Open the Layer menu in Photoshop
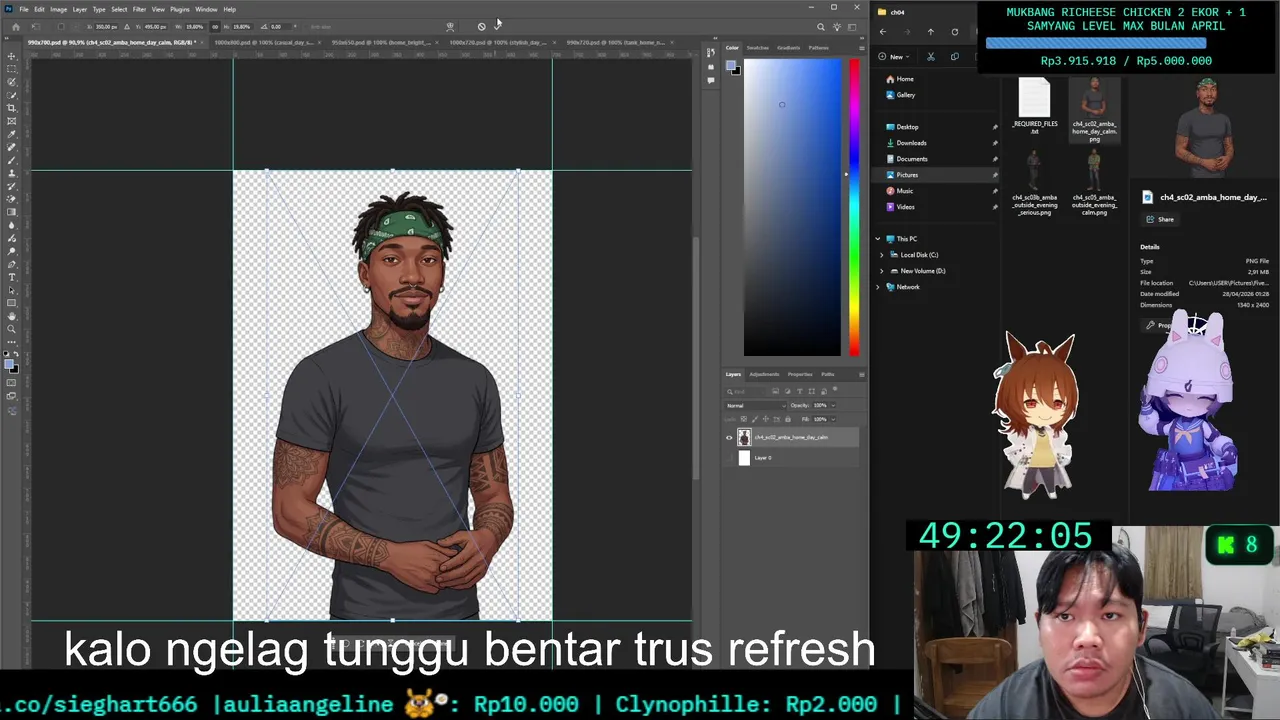The width and height of the screenshot is (1280, 720). pyautogui.click(x=79, y=9)
